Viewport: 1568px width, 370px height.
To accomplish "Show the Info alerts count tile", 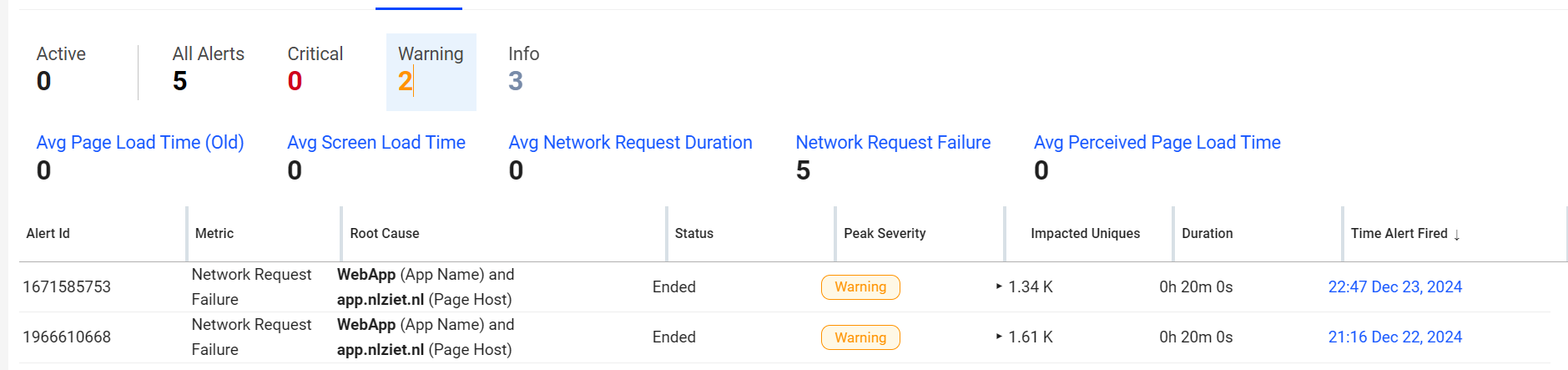I will (523, 68).
